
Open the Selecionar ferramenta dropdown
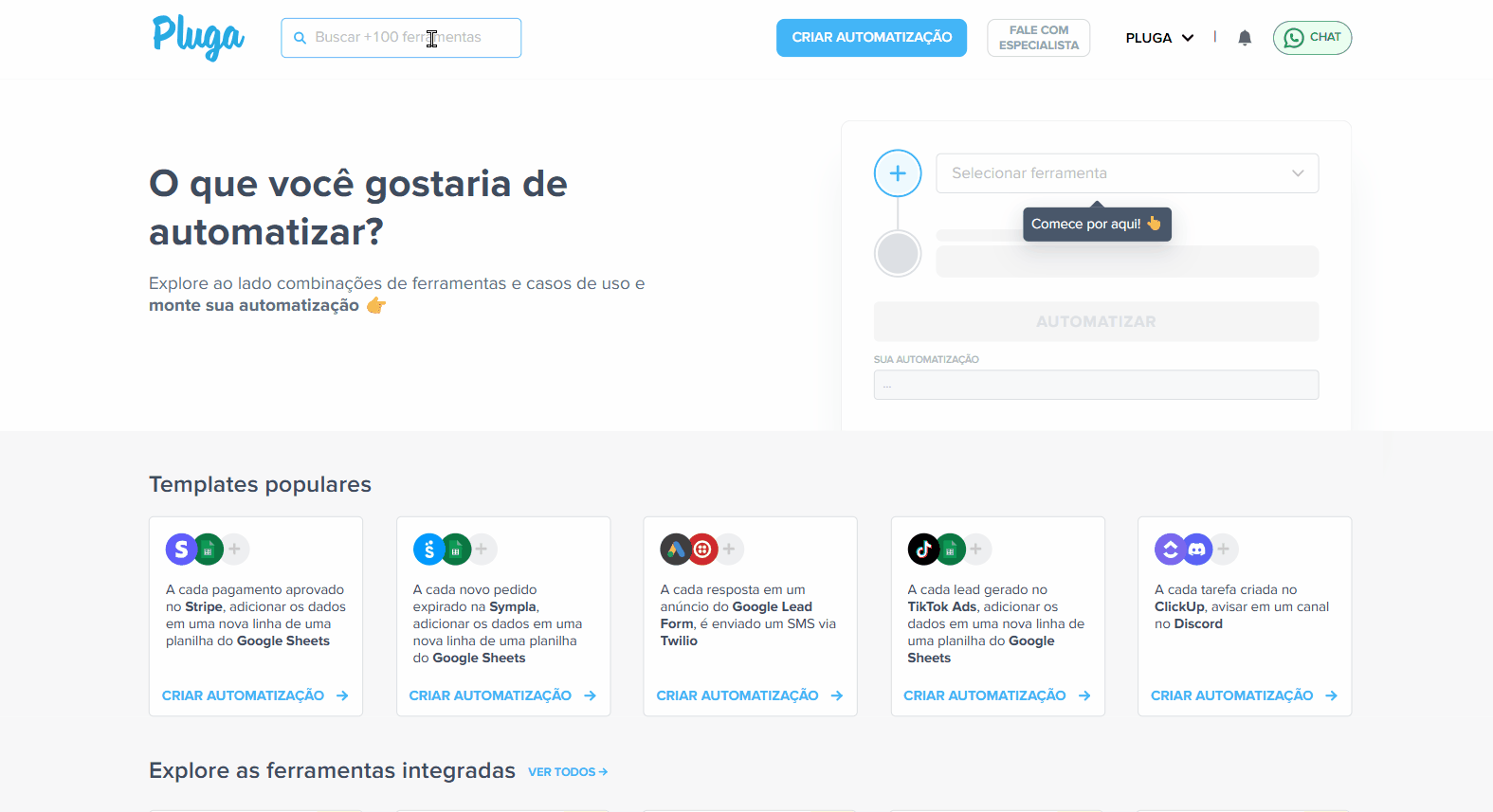coord(1127,173)
